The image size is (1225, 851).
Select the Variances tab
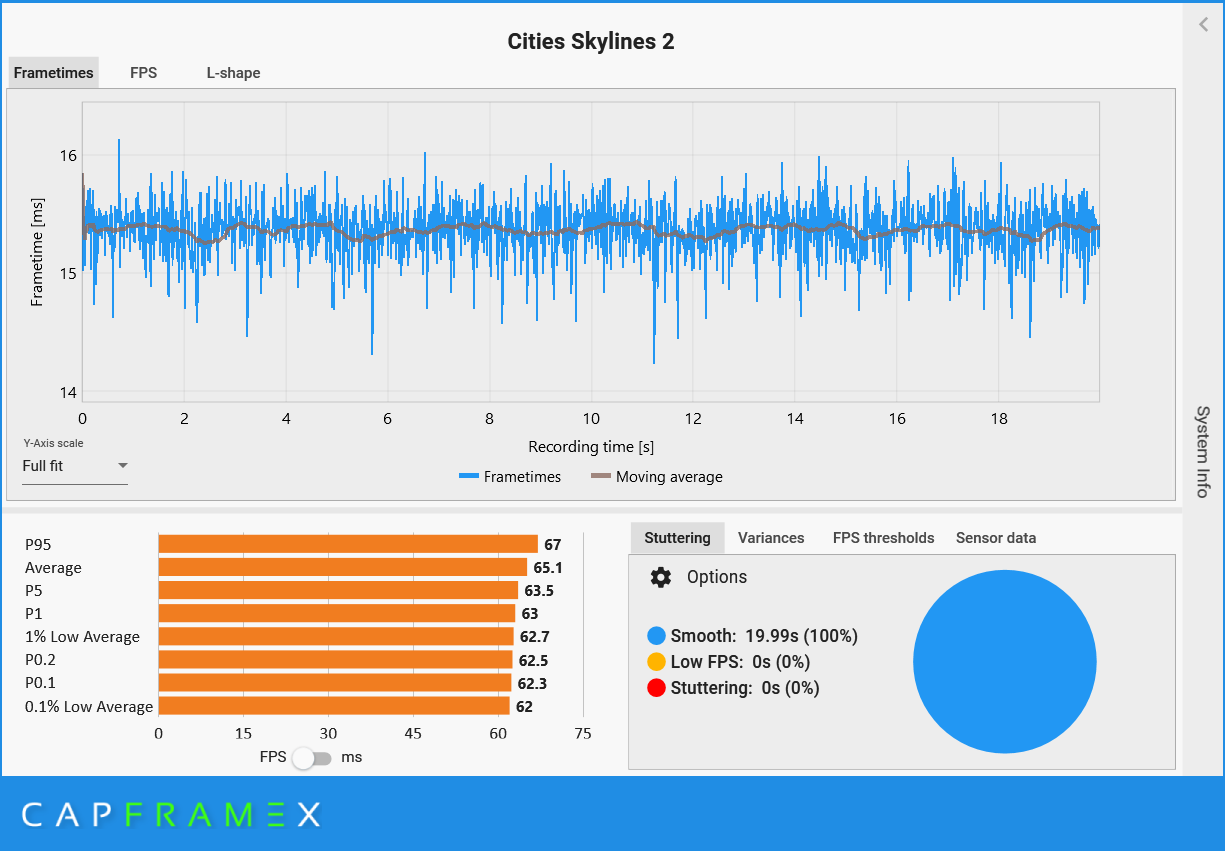click(771, 538)
